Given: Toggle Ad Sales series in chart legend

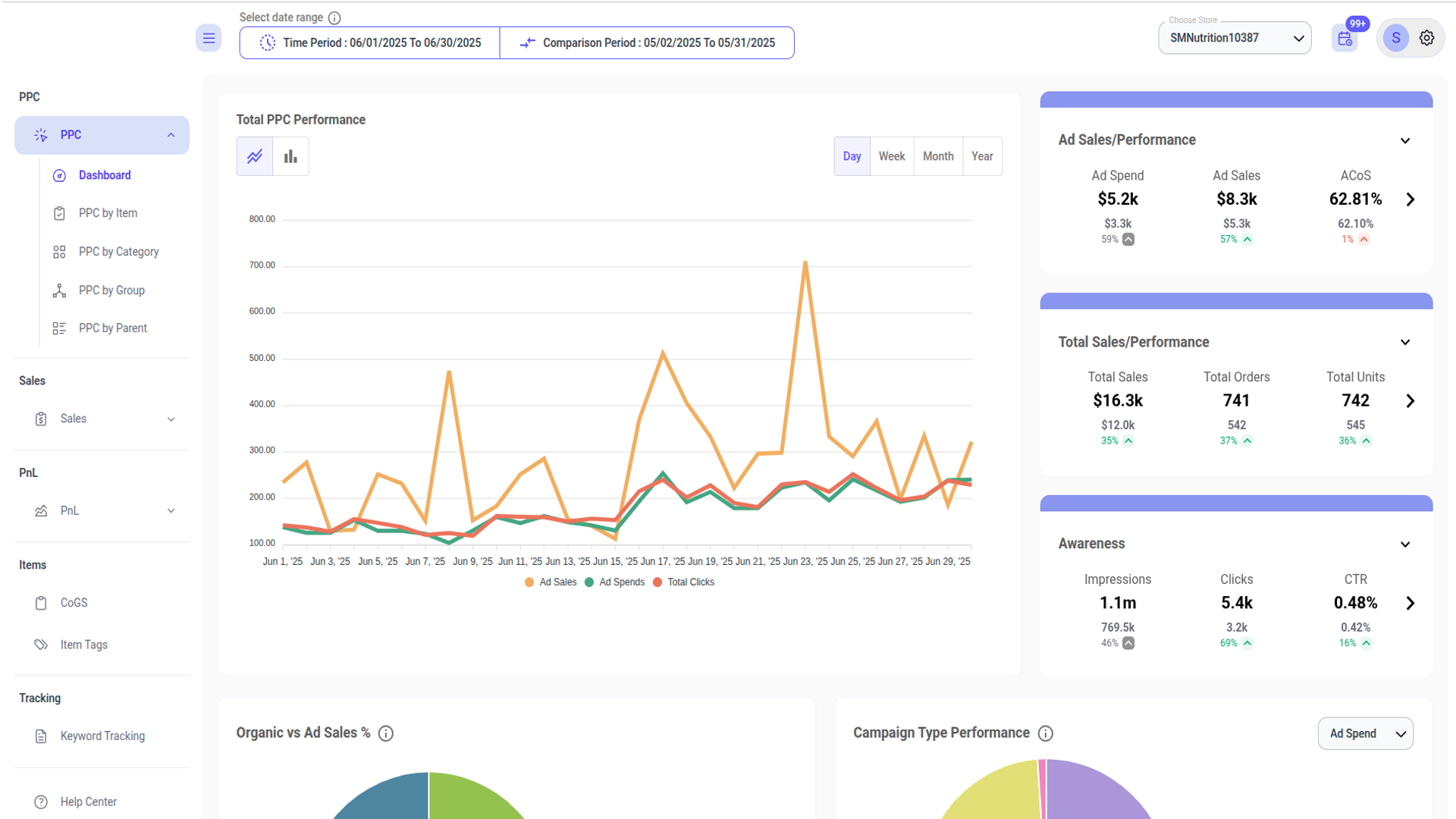Looking at the screenshot, I should pyautogui.click(x=551, y=582).
